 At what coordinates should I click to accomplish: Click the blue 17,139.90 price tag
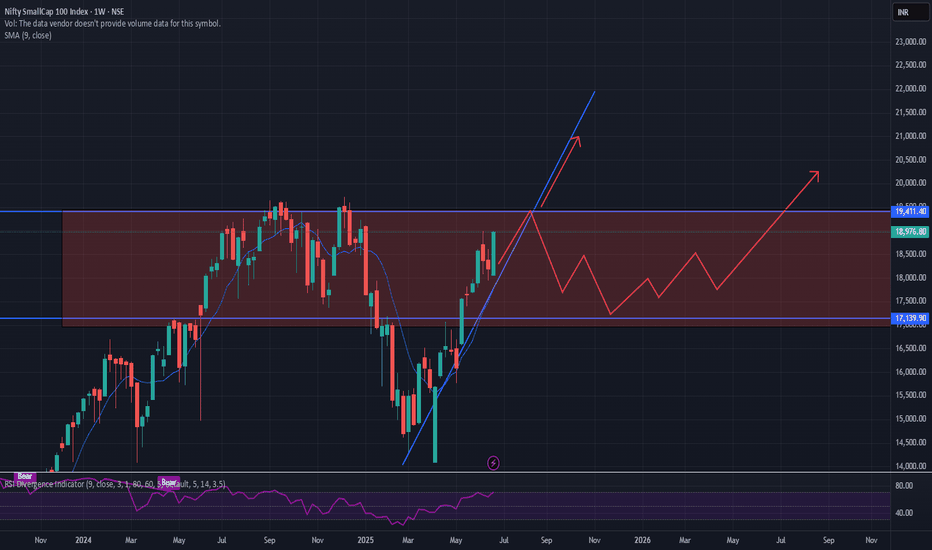(910, 318)
